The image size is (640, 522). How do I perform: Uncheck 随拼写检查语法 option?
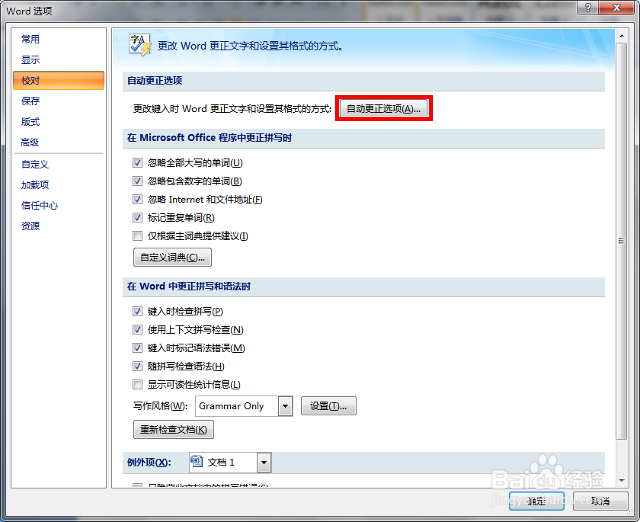137,366
